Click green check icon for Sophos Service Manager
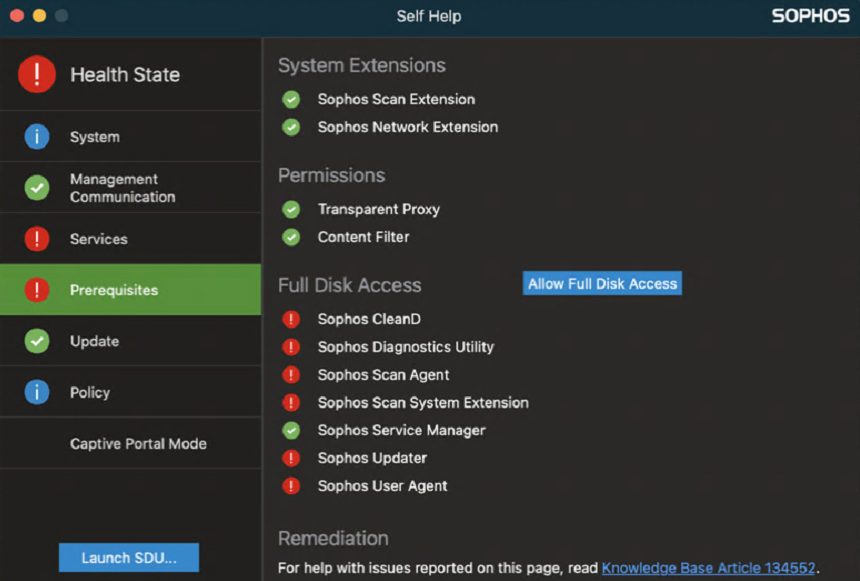 pyautogui.click(x=291, y=430)
